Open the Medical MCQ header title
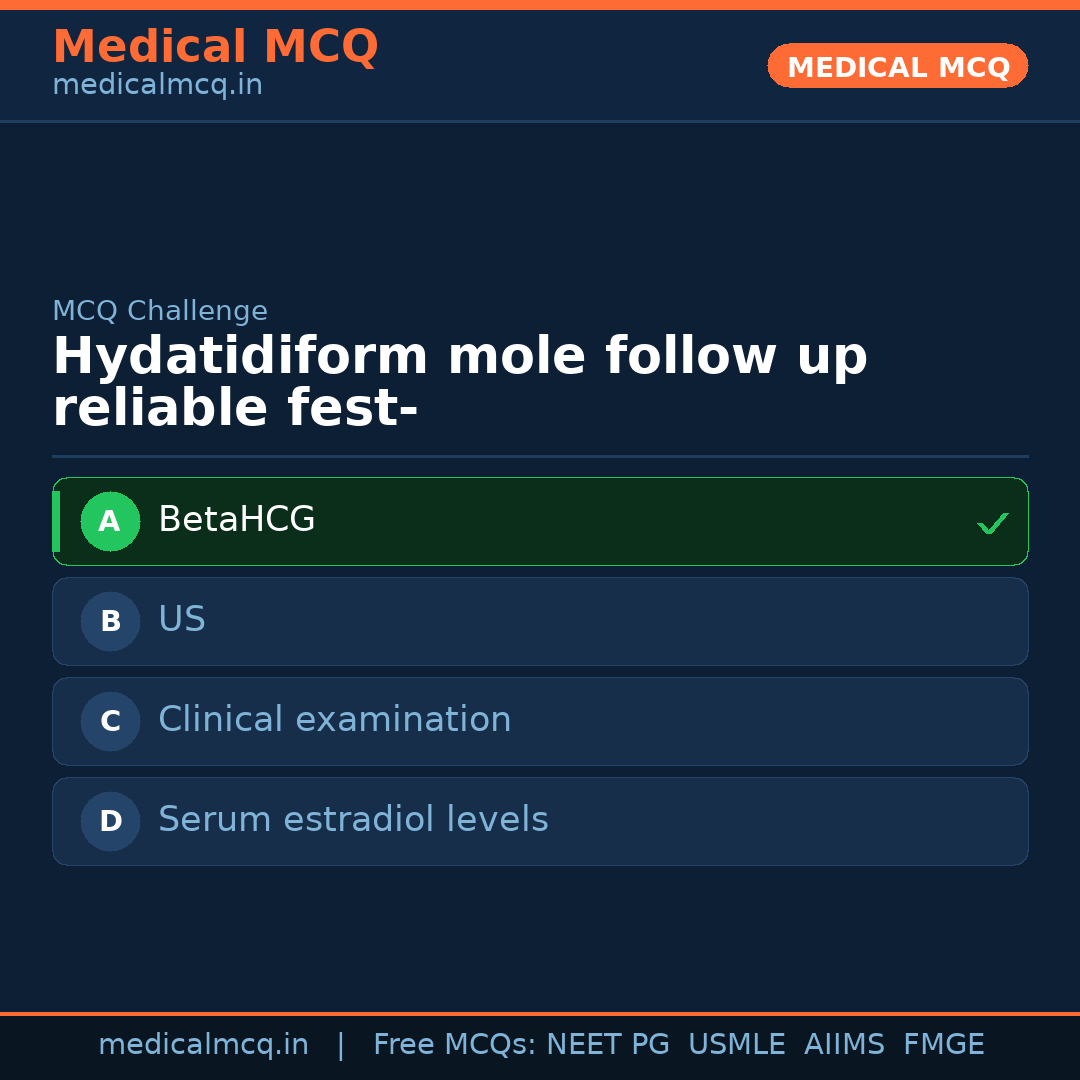 click(215, 47)
